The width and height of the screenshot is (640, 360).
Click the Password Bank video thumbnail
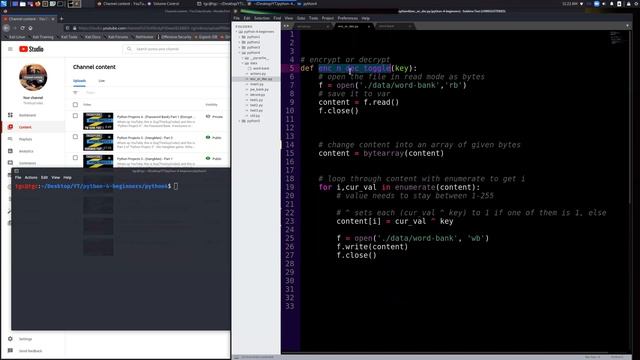(x=98, y=121)
